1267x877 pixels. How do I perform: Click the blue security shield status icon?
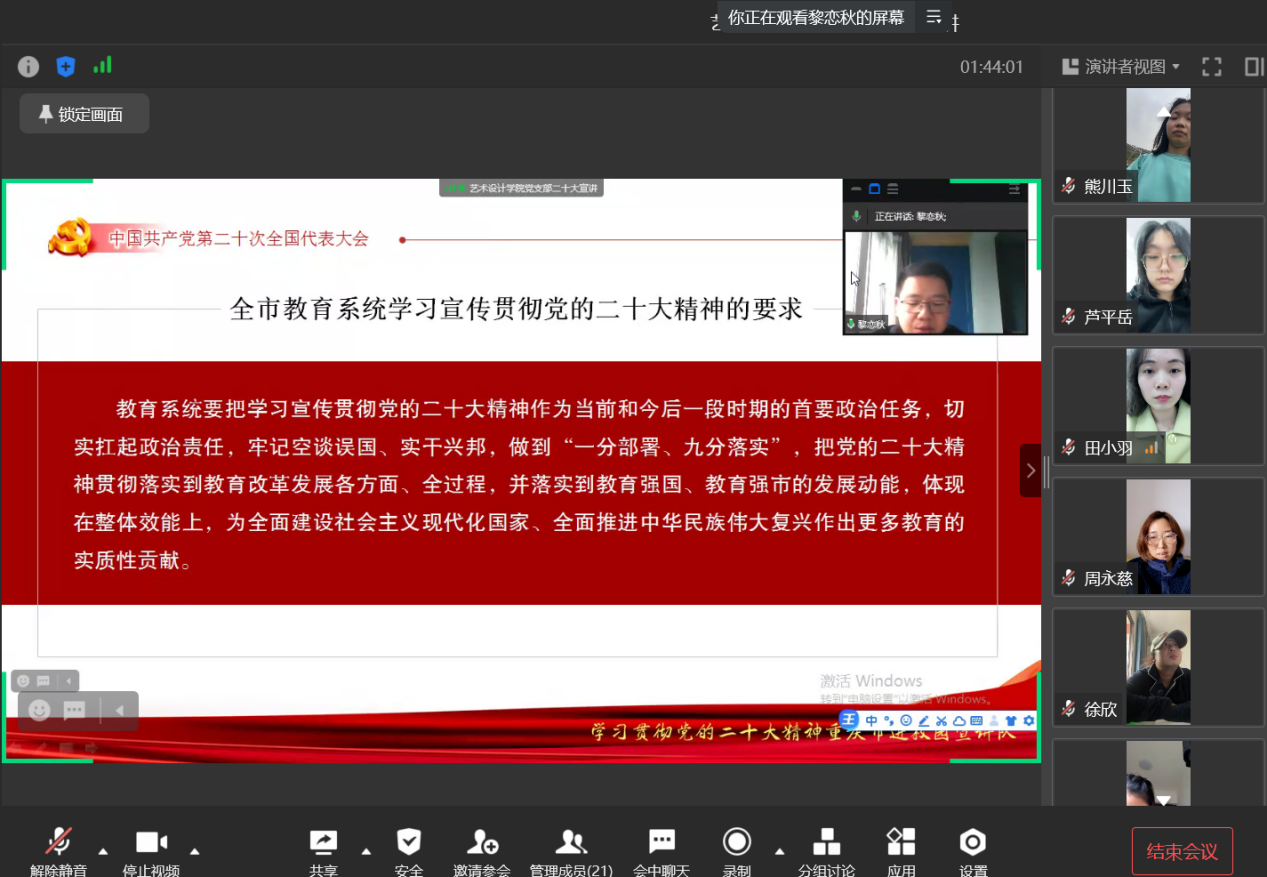pos(65,67)
